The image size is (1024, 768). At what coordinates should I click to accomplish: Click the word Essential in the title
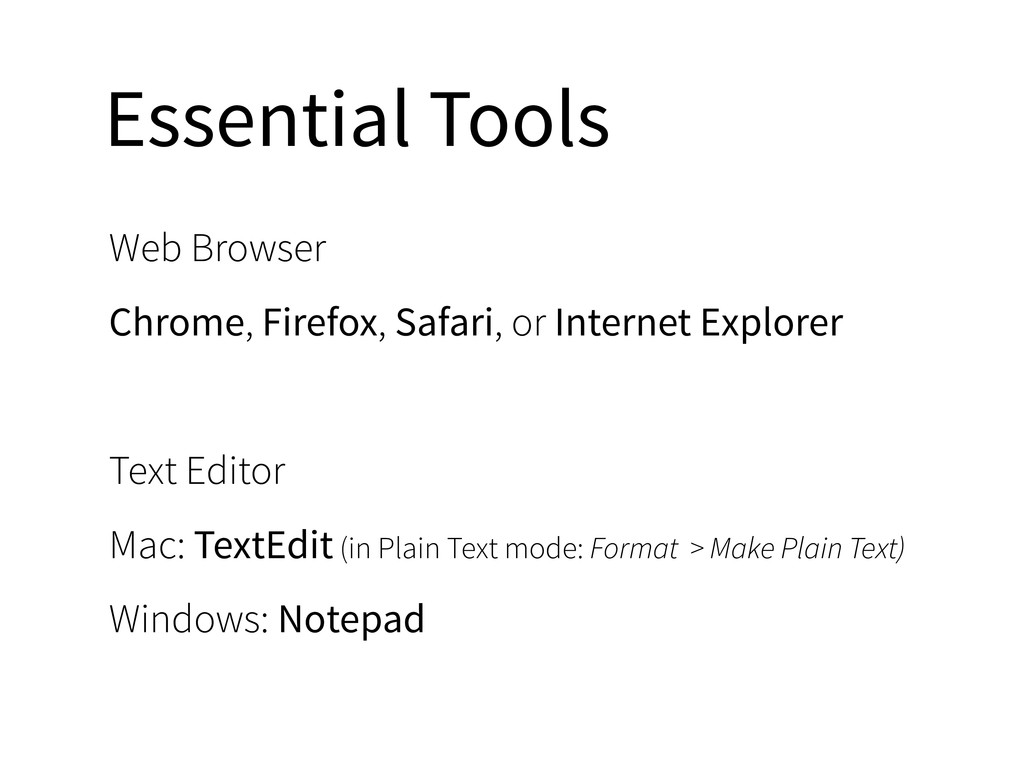[x=254, y=120]
